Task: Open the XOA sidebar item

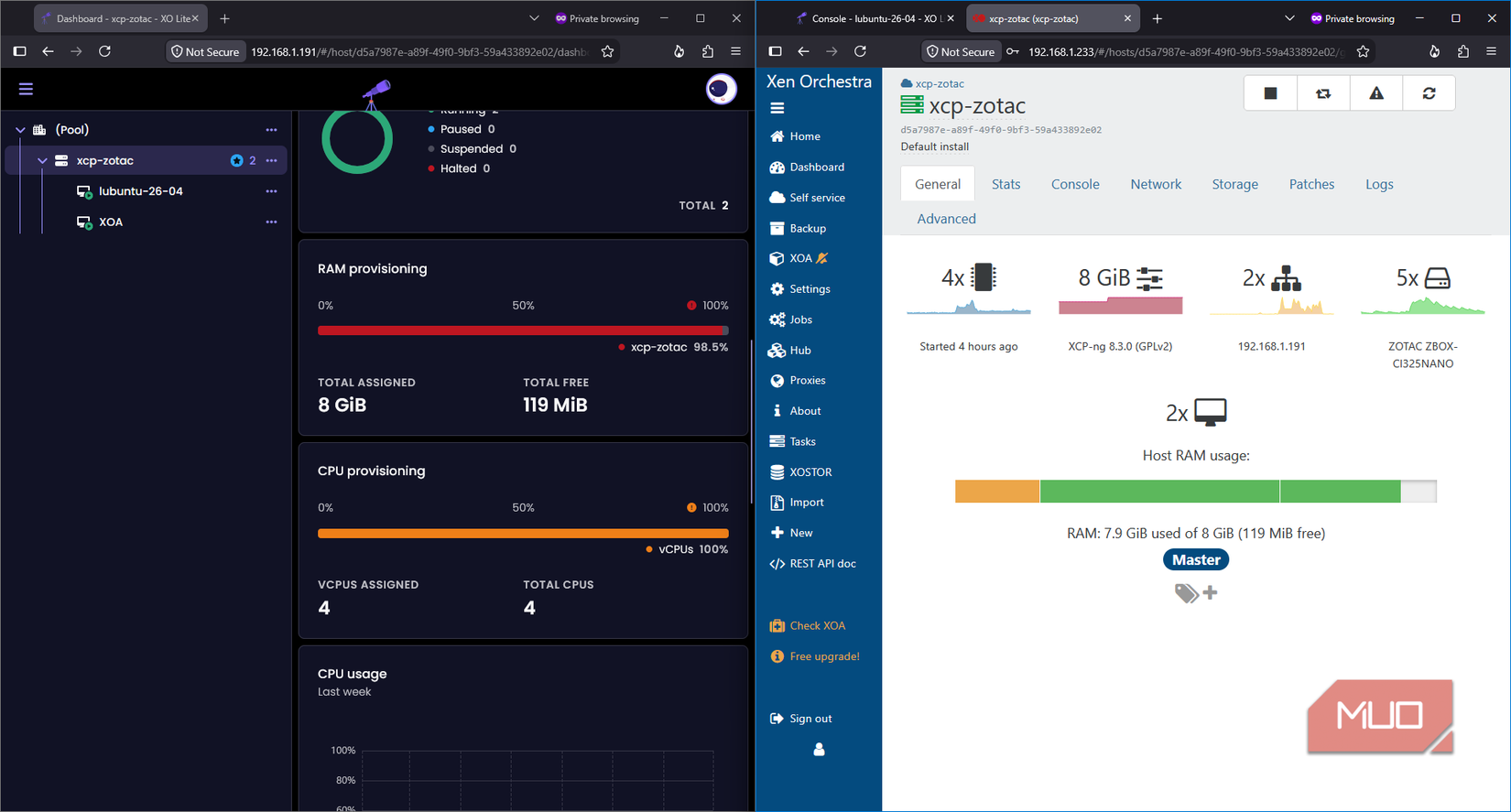Action: pyautogui.click(x=799, y=258)
